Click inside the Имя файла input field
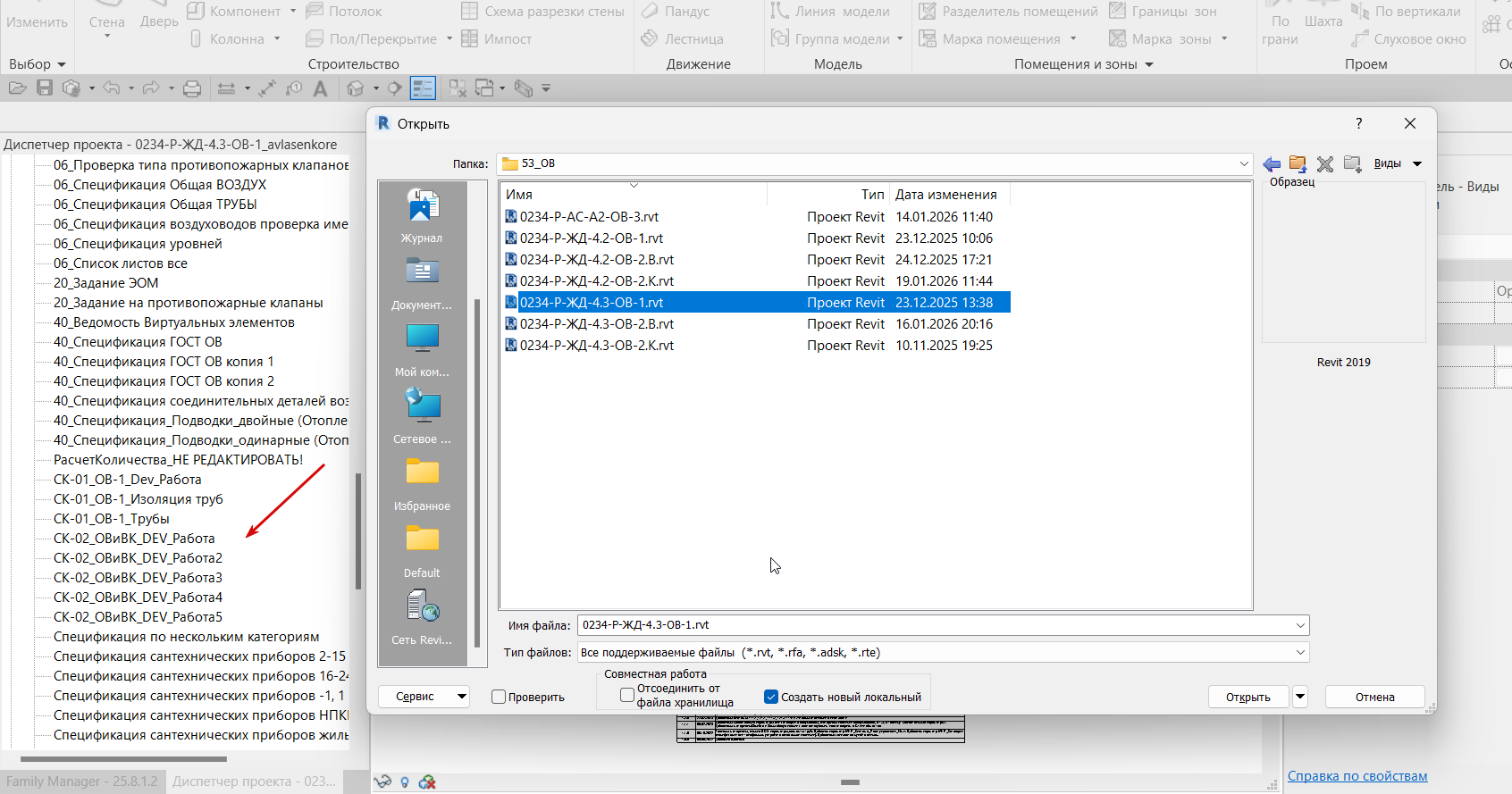 934,625
